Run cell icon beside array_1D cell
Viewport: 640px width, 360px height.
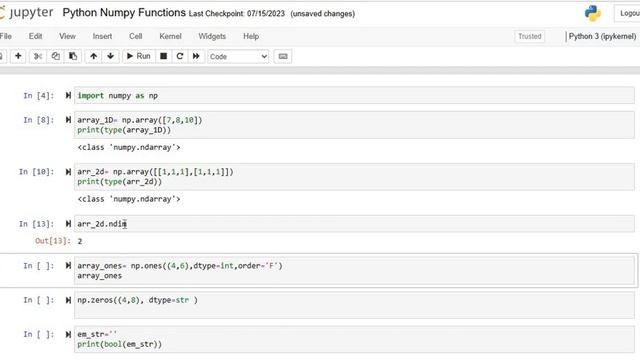(68, 120)
